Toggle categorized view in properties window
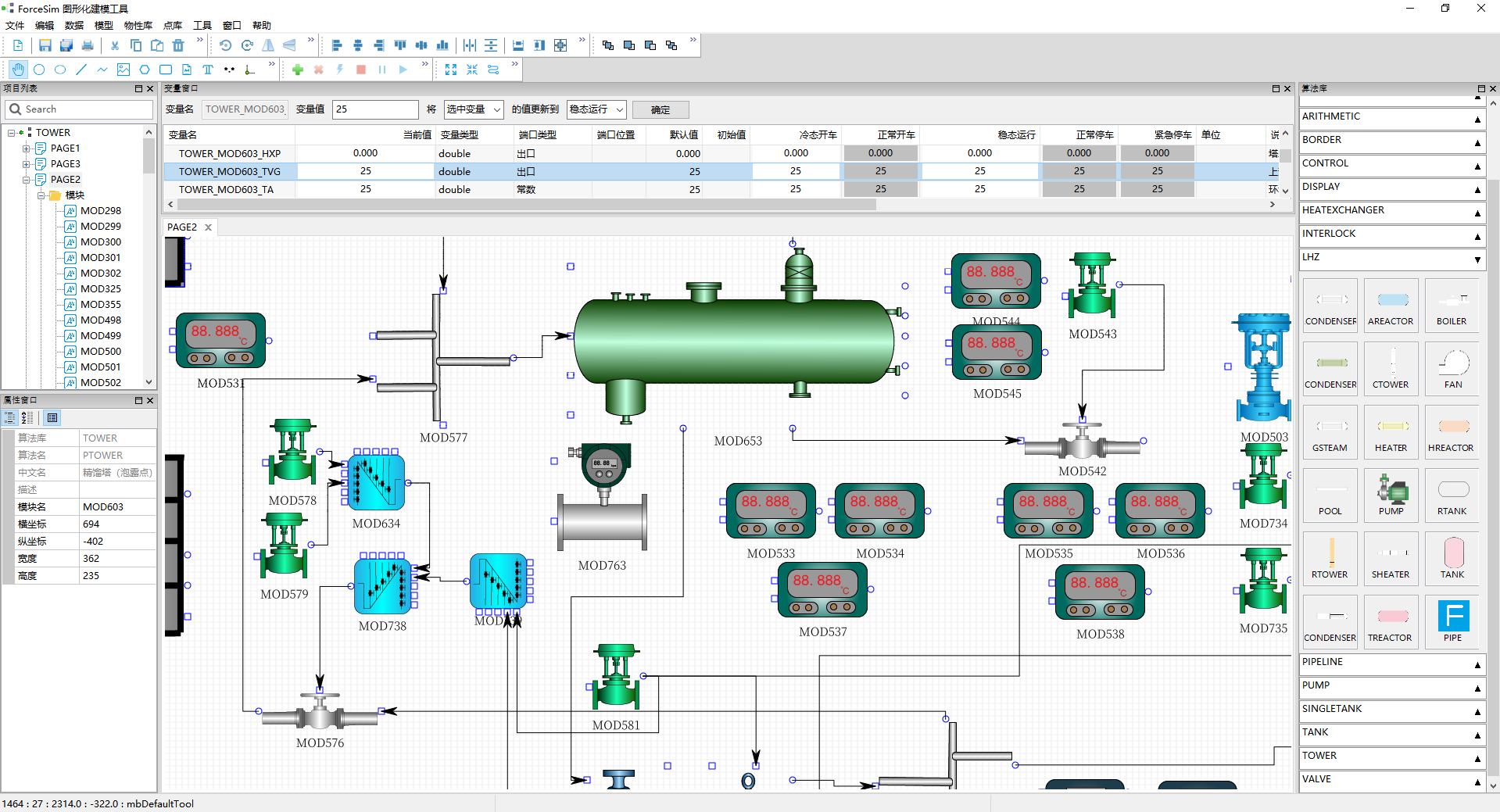Viewport: 1500px width, 812px height. pyautogui.click(x=10, y=418)
